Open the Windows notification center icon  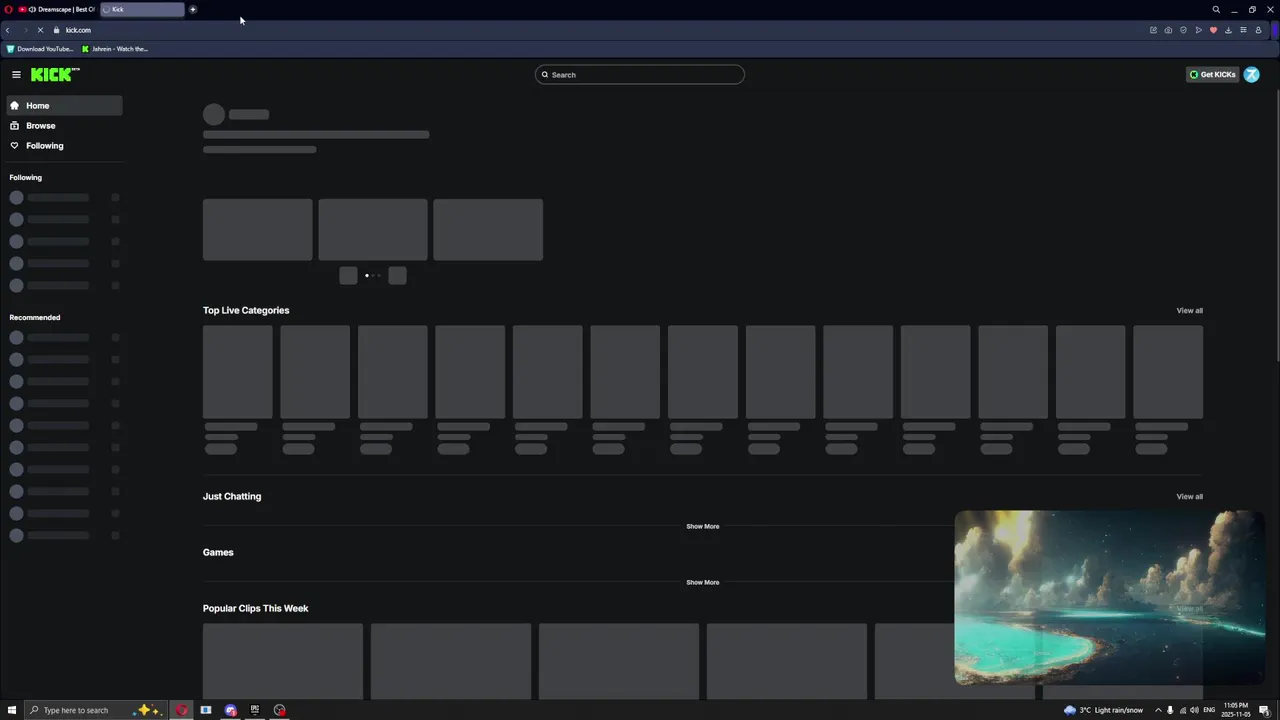pyautogui.click(x=1264, y=710)
